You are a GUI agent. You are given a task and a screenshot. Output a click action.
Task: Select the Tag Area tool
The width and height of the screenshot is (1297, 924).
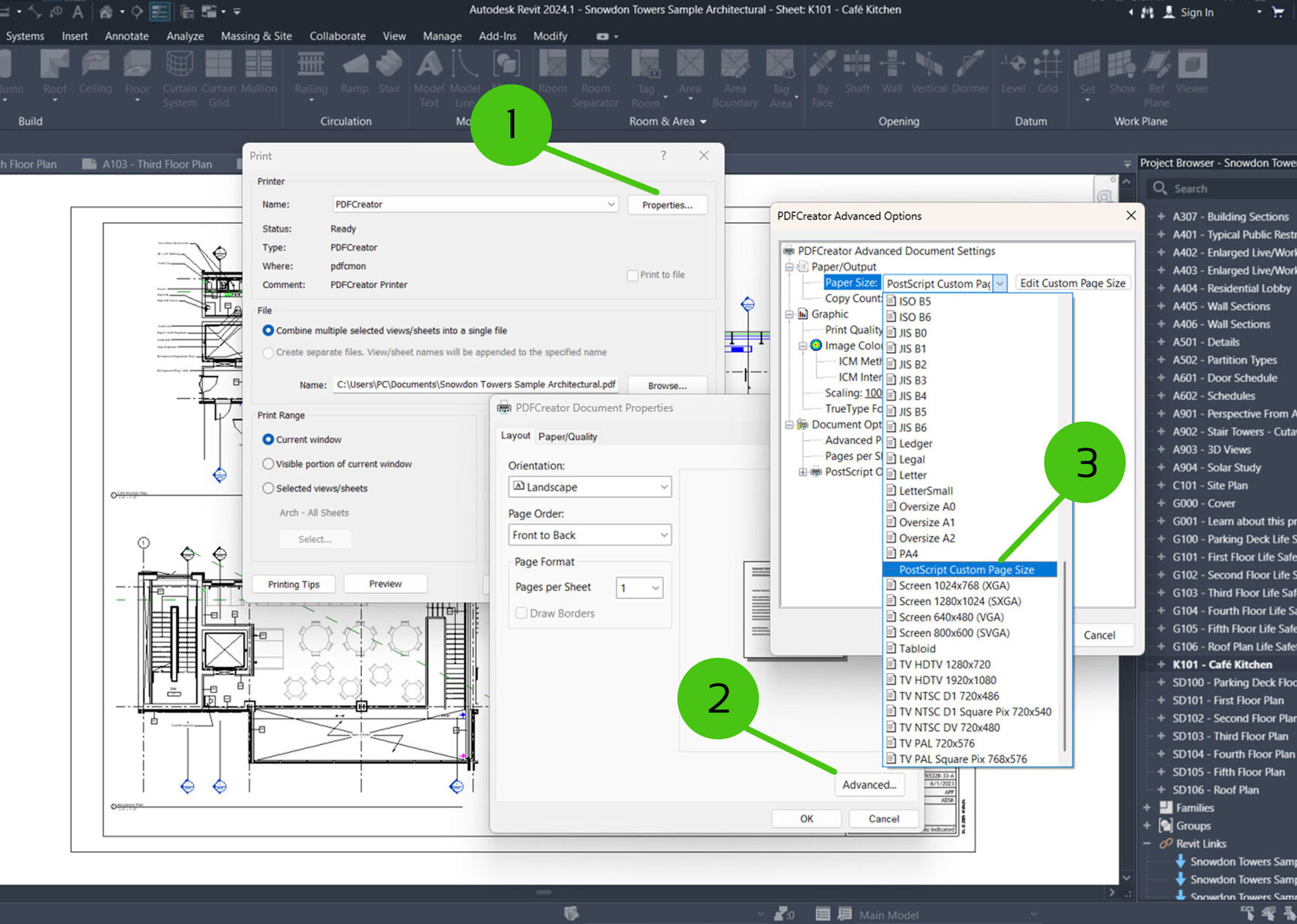781,78
